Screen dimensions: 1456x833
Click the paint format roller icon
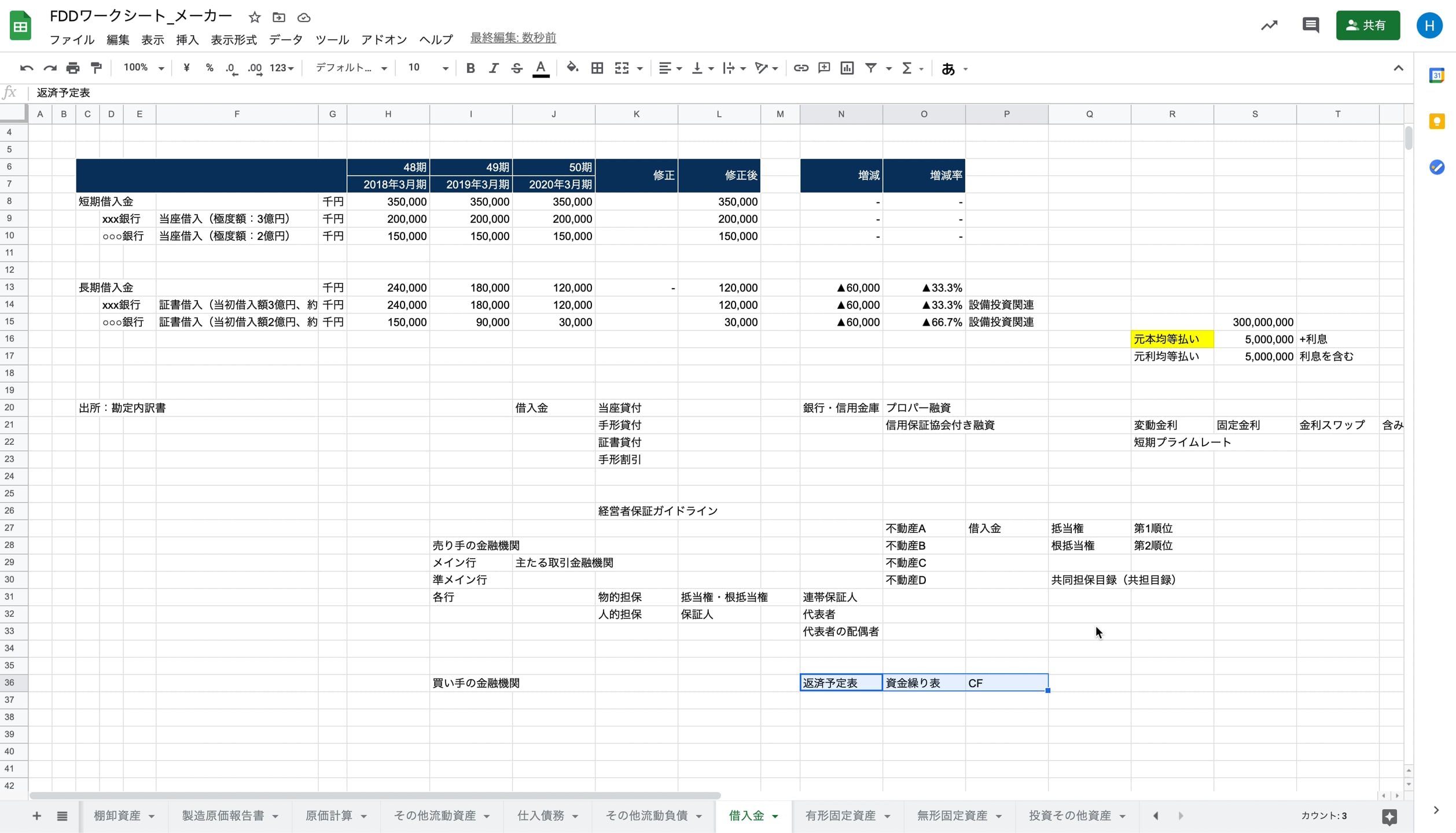pos(96,68)
